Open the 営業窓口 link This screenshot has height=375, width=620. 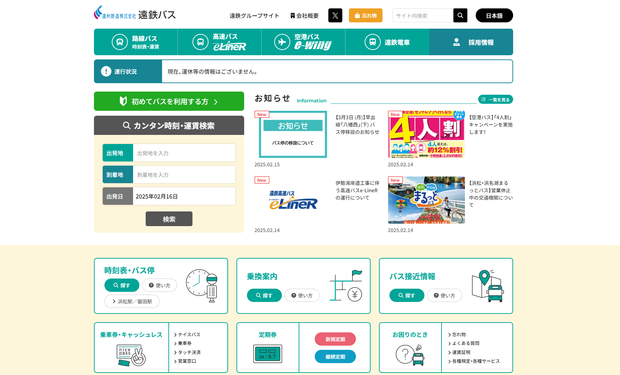[x=185, y=361]
